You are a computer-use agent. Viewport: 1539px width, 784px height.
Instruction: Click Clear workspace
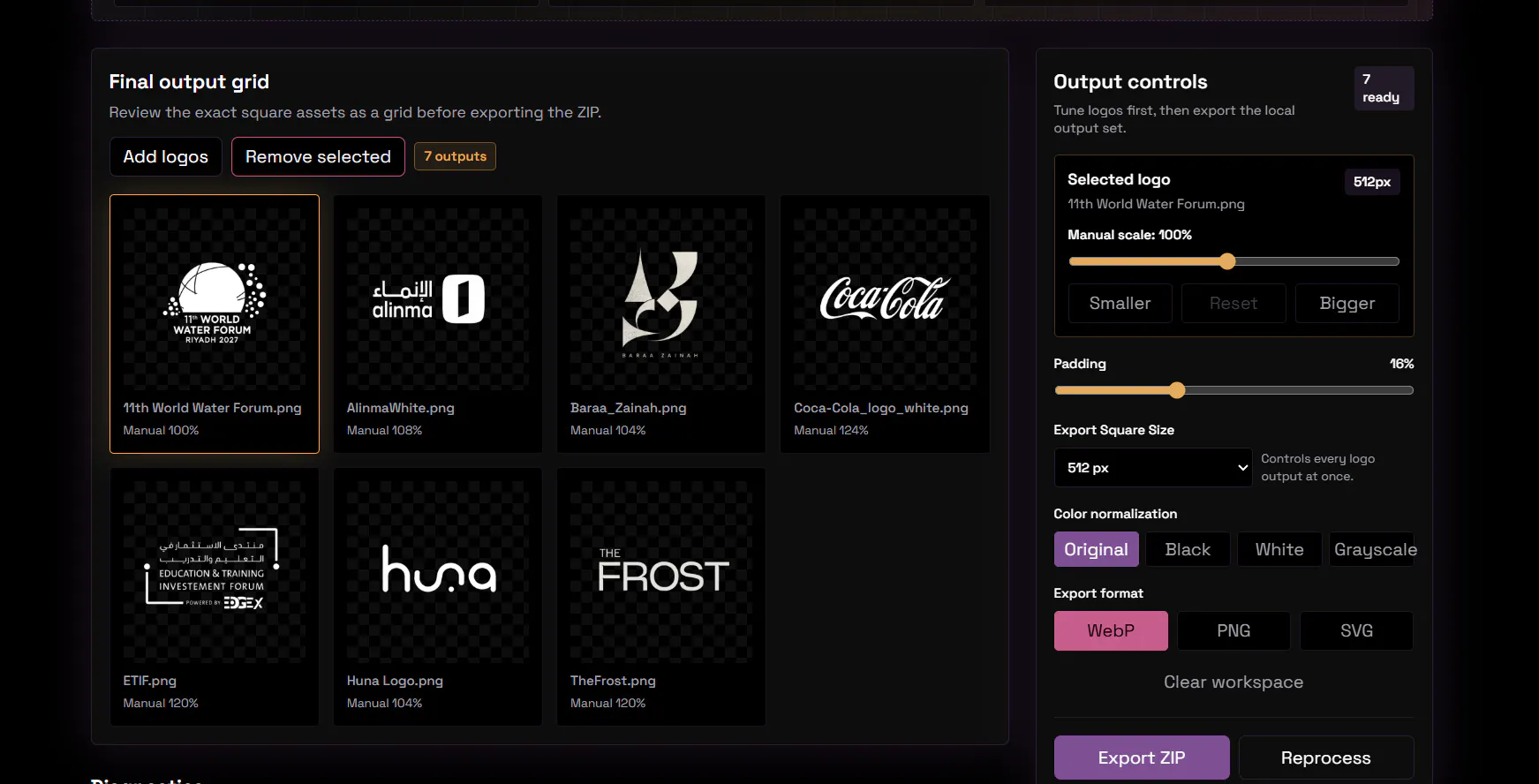point(1233,682)
